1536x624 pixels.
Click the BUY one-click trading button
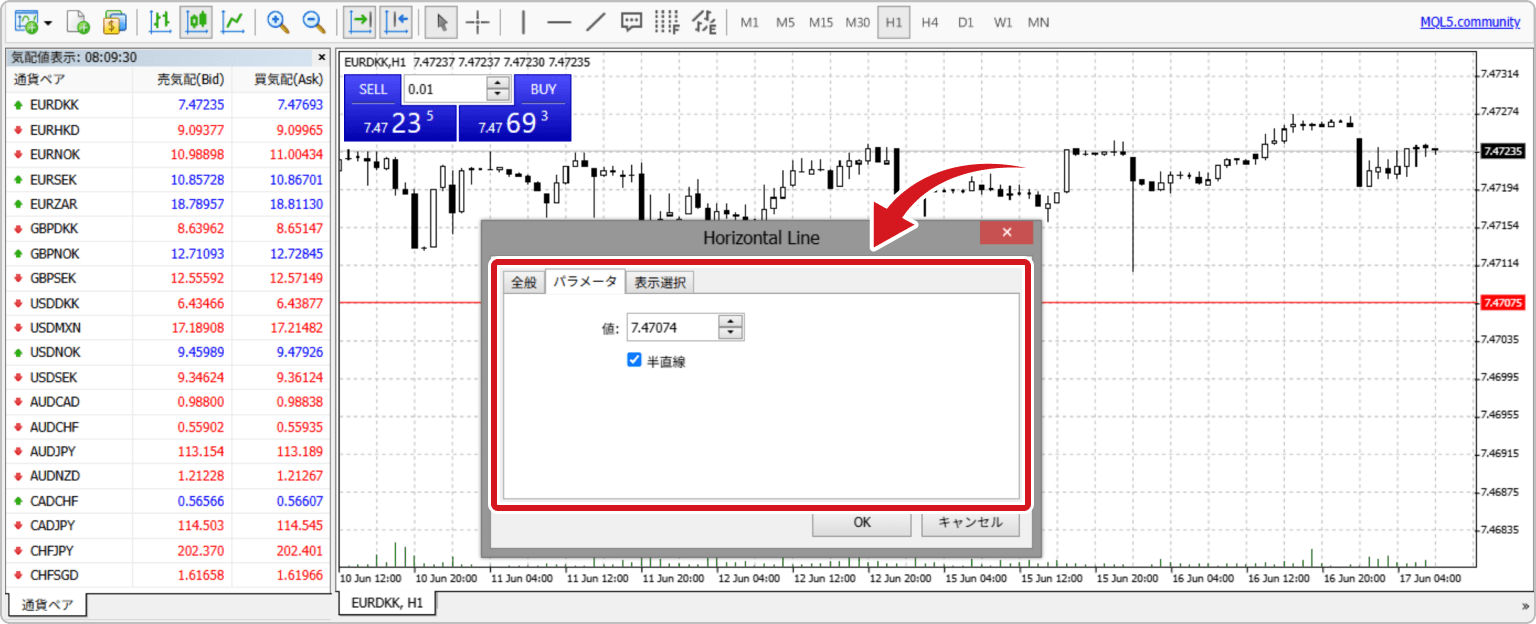[543, 89]
